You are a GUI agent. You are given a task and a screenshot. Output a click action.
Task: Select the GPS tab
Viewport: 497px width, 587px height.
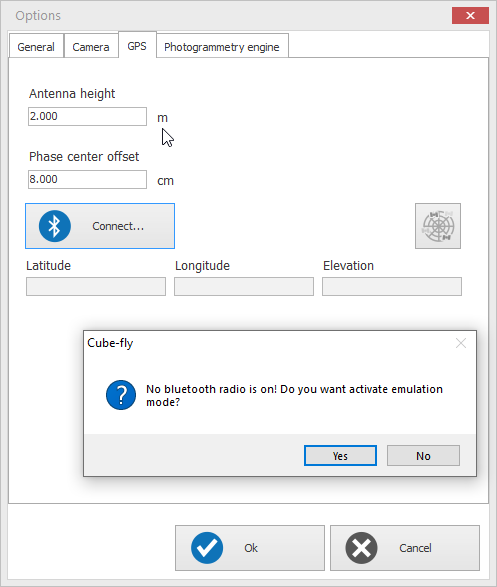point(137,46)
